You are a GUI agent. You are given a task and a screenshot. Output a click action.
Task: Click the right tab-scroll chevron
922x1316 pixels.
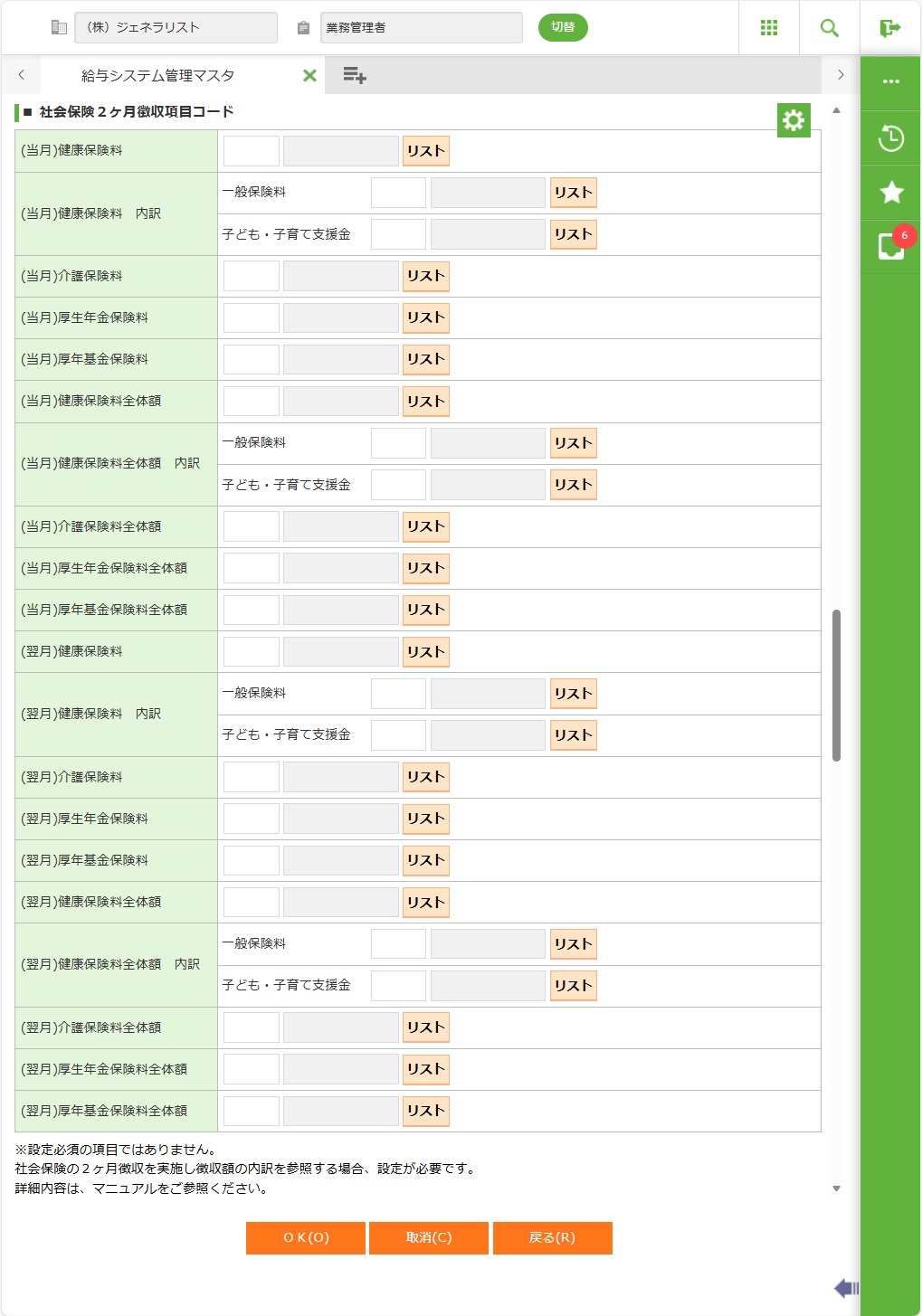coord(841,75)
